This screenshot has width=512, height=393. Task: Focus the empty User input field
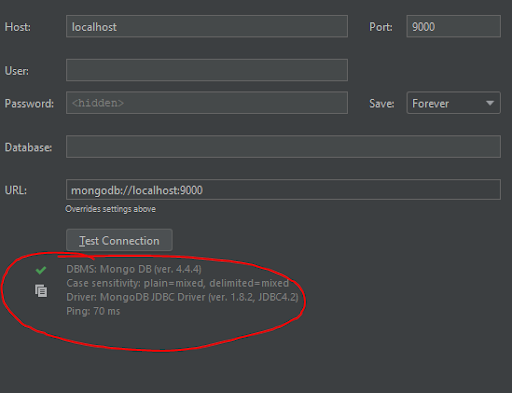click(207, 70)
